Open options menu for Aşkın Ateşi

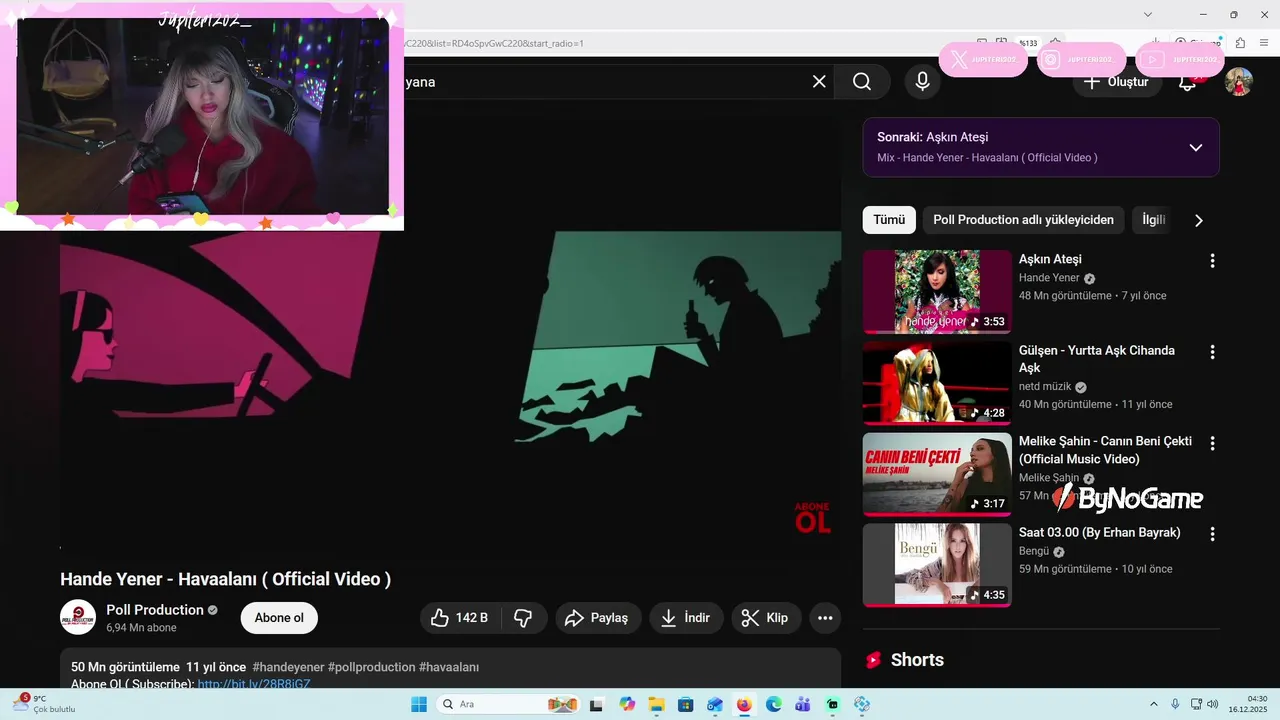click(1212, 261)
